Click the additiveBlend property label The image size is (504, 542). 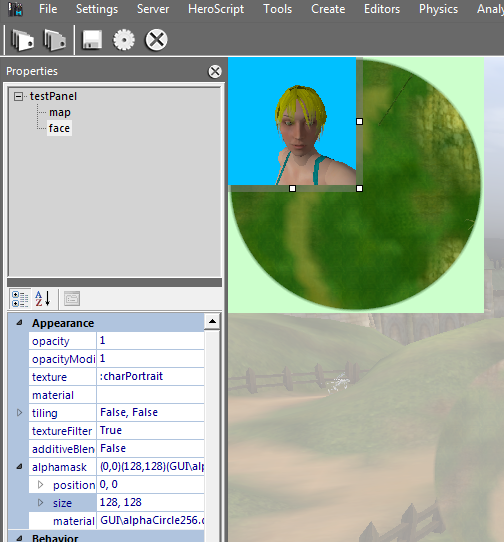pyautogui.click(x=63, y=449)
